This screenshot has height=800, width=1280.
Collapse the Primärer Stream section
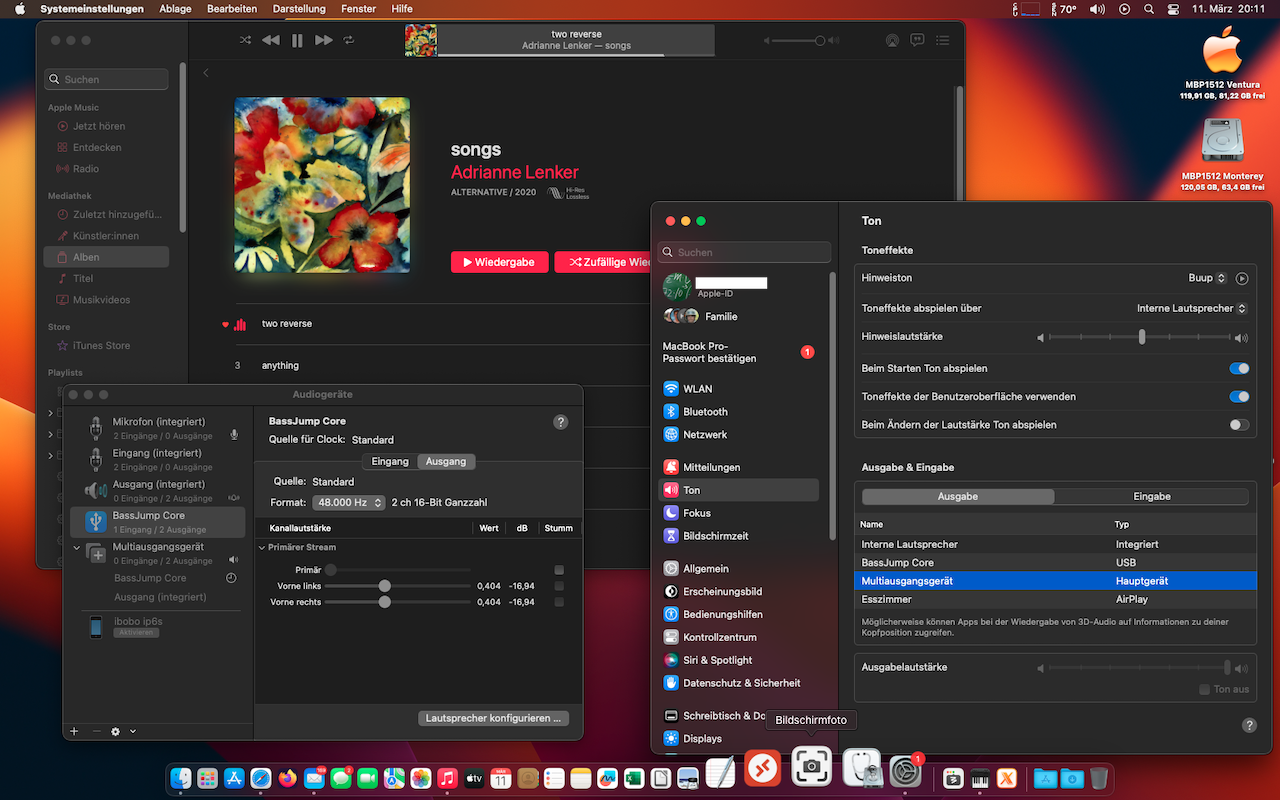262,547
